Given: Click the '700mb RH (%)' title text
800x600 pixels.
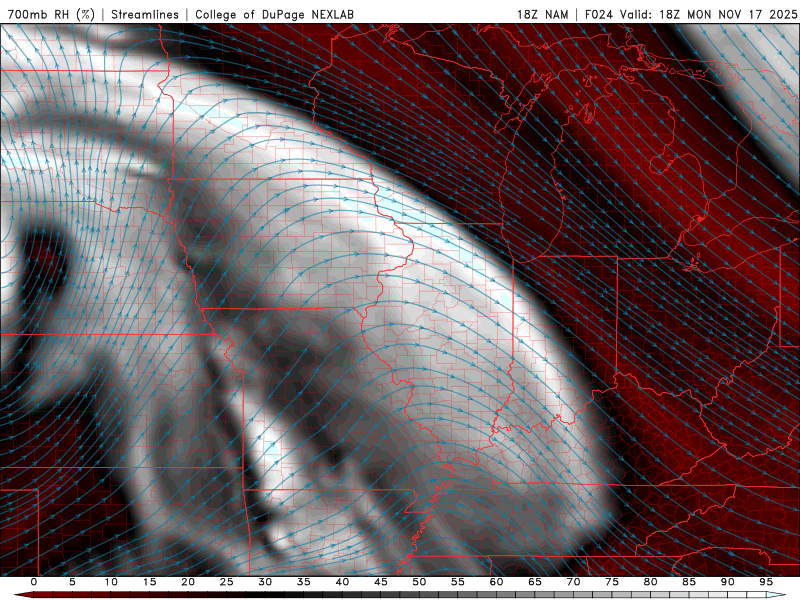Looking at the screenshot, I should (51, 14).
